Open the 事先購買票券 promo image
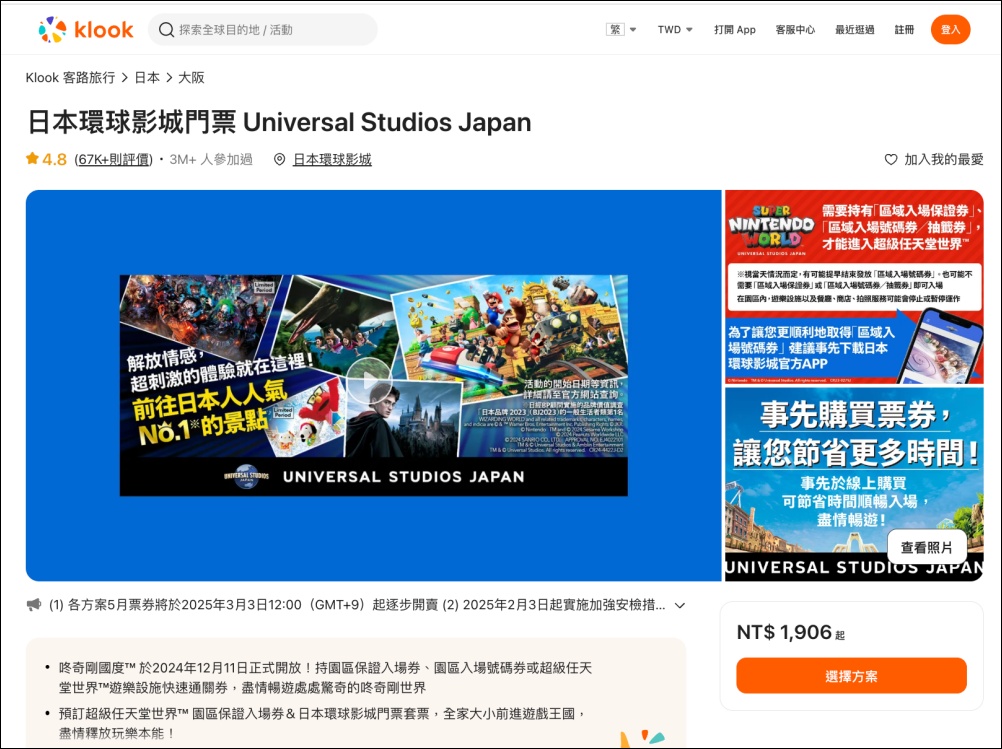The height and width of the screenshot is (749, 1002). pyautogui.click(x=854, y=484)
